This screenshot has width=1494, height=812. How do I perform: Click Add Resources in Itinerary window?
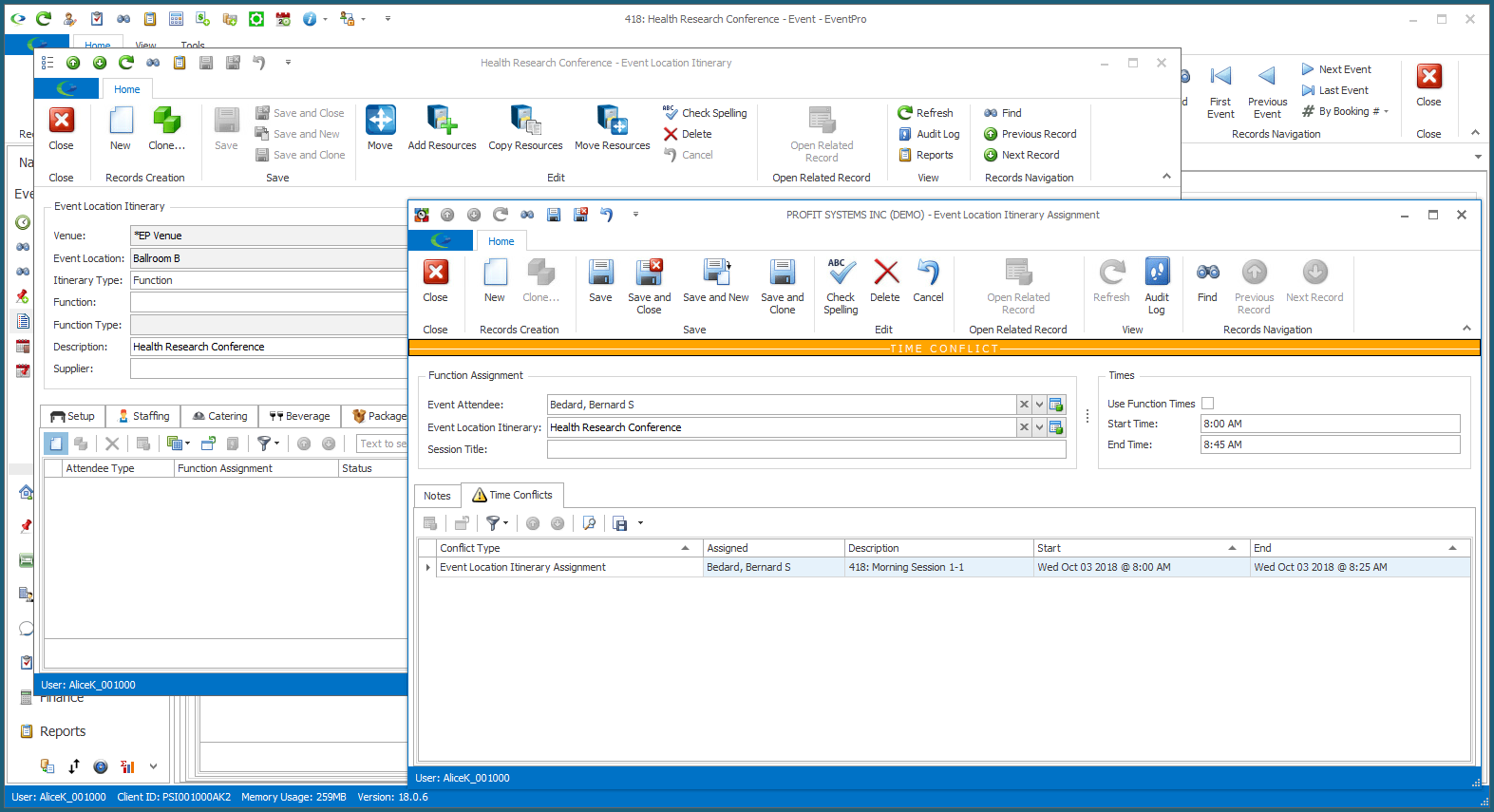(442, 128)
